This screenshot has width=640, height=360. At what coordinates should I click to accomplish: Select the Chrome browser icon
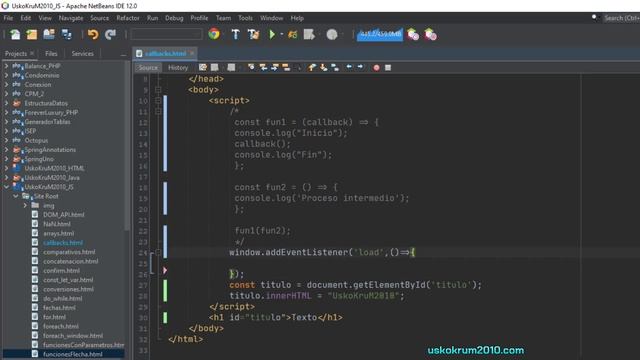[214, 34]
